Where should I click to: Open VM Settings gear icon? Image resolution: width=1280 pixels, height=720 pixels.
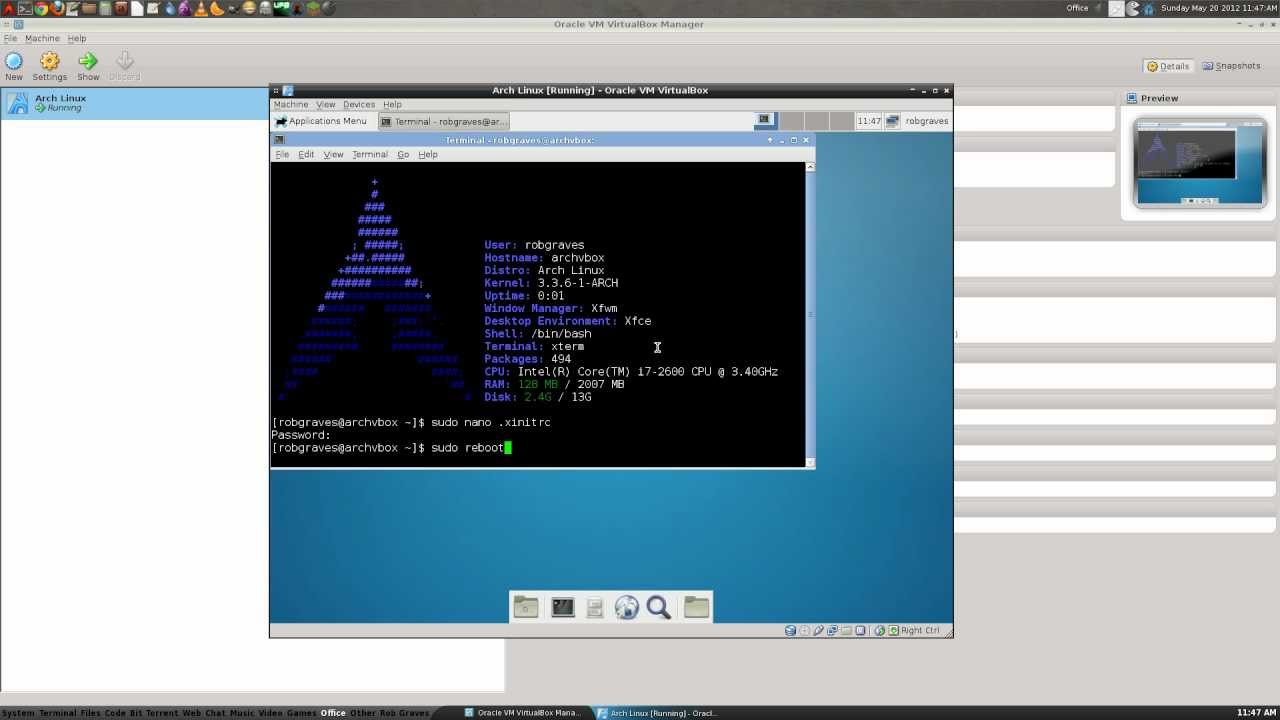pos(49,62)
